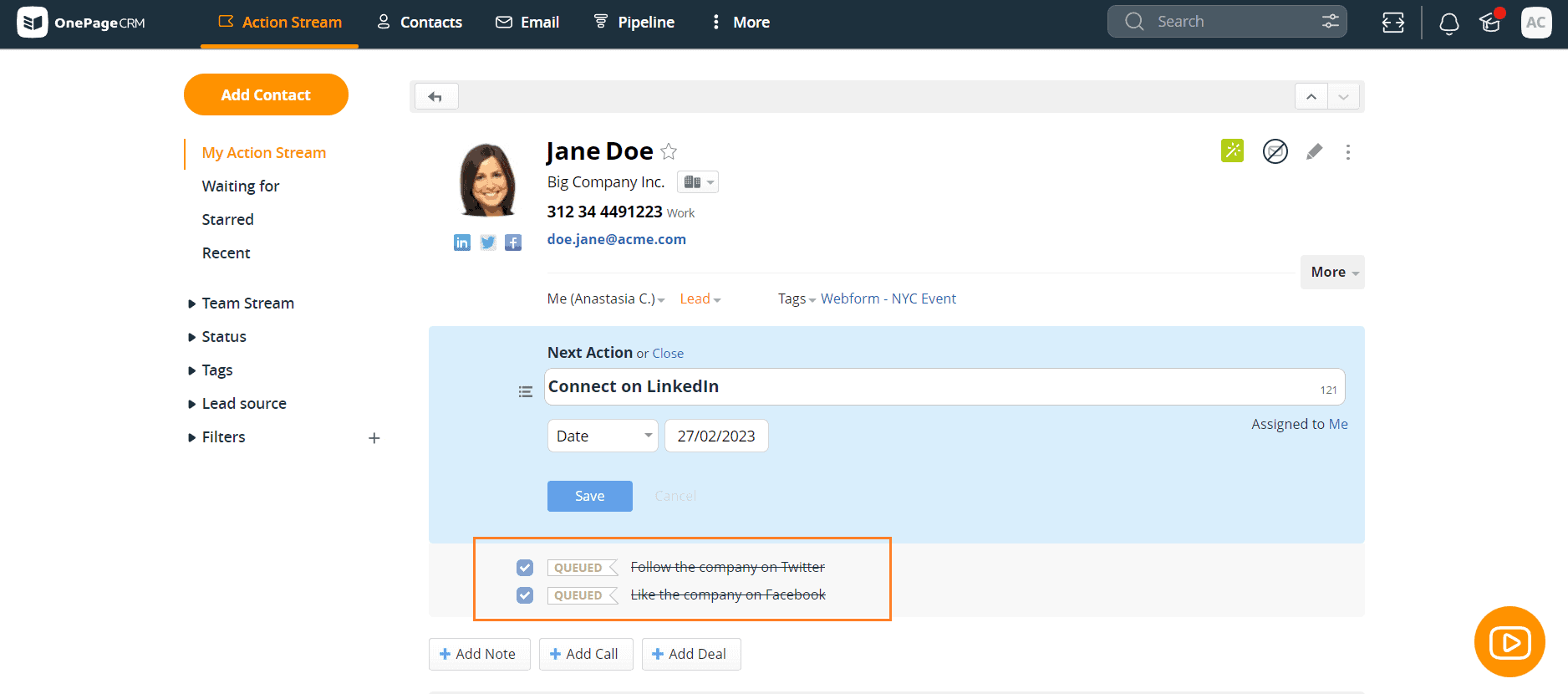Click email doe.jane@acme.com
Screen dimensions: 1568x694
pyautogui.click(x=617, y=239)
